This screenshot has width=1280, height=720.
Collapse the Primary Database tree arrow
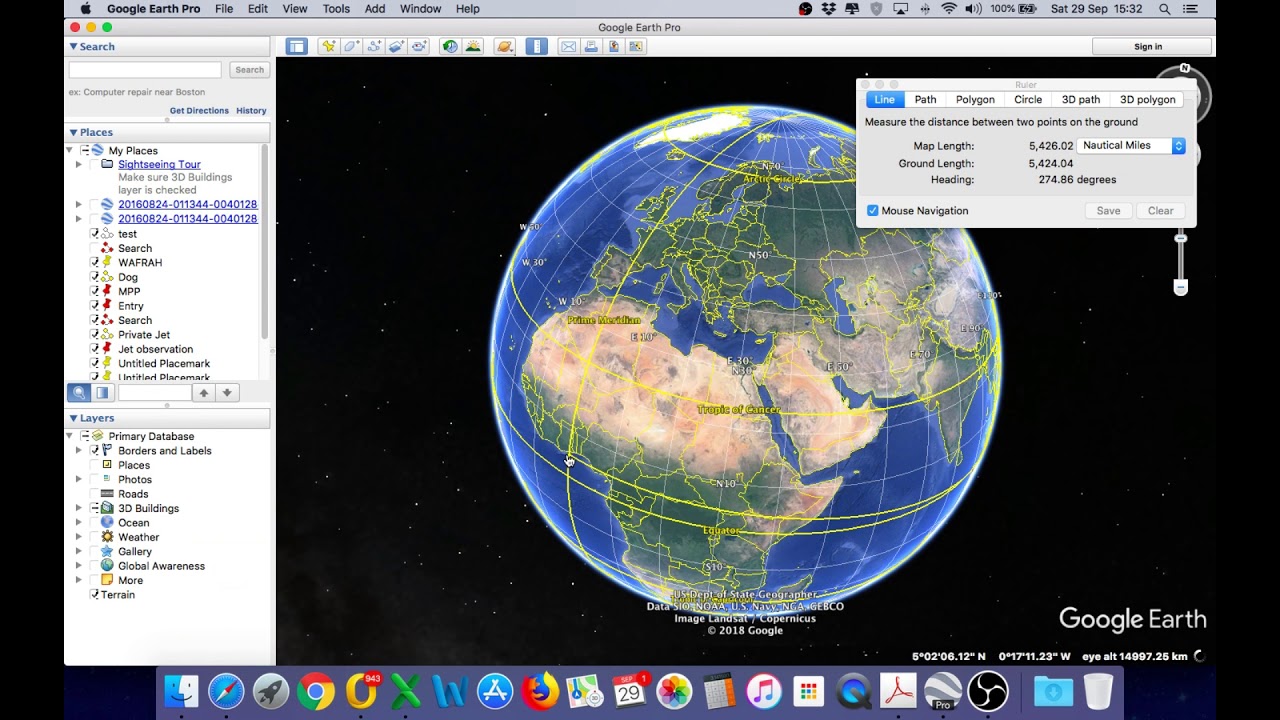70,436
